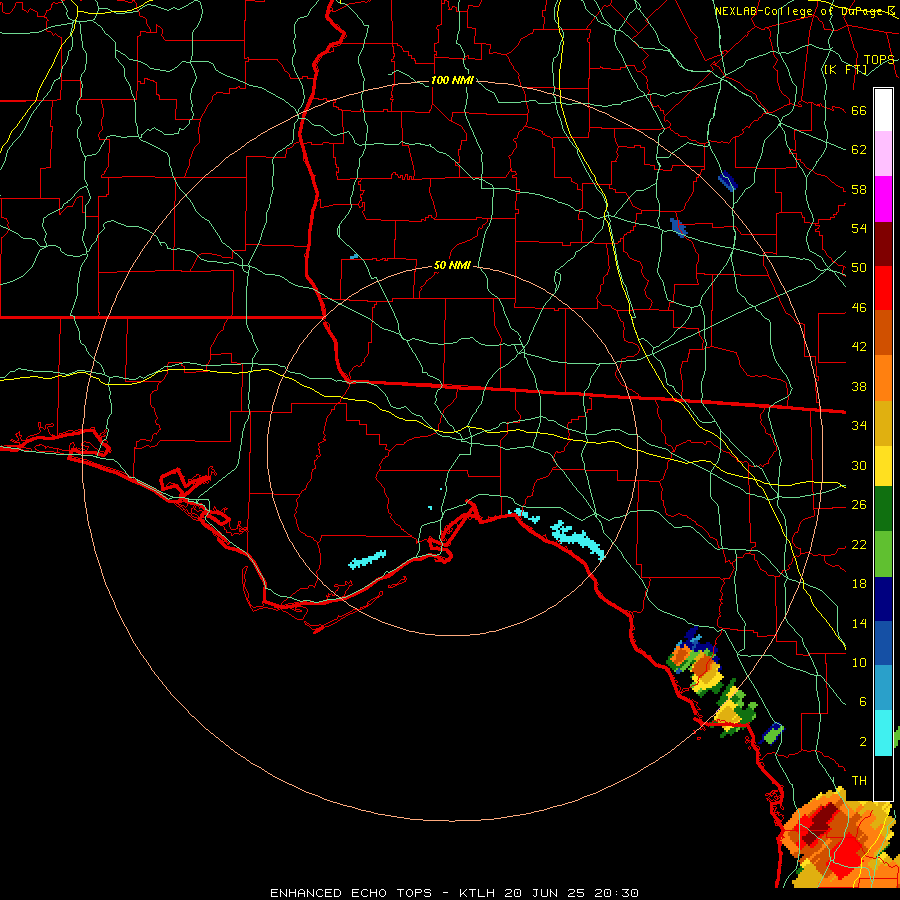Image resolution: width=900 pixels, height=900 pixels.
Task: Click the 54 legend value
Action: tap(859, 228)
